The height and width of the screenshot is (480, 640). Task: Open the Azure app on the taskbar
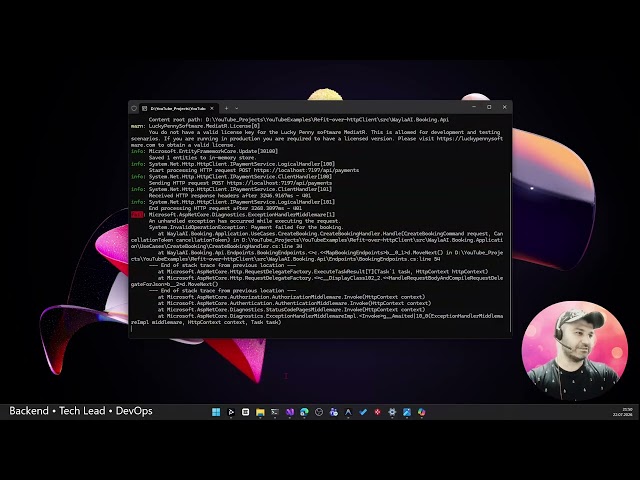pos(348,412)
